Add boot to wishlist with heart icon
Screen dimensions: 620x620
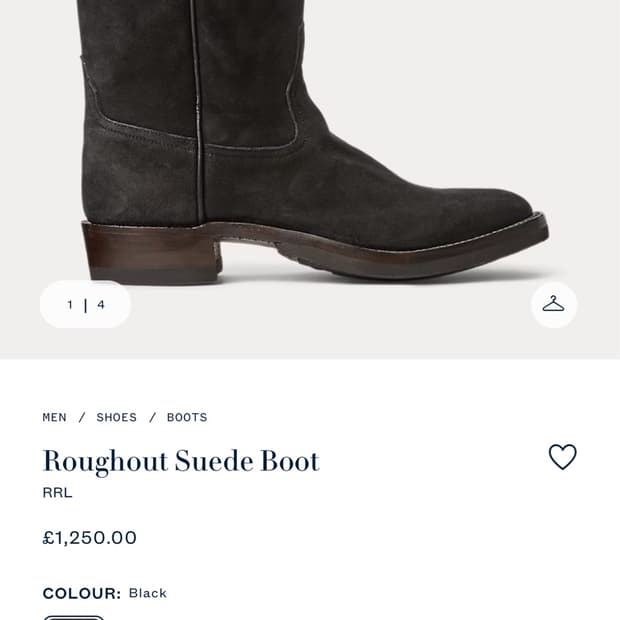tap(562, 457)
